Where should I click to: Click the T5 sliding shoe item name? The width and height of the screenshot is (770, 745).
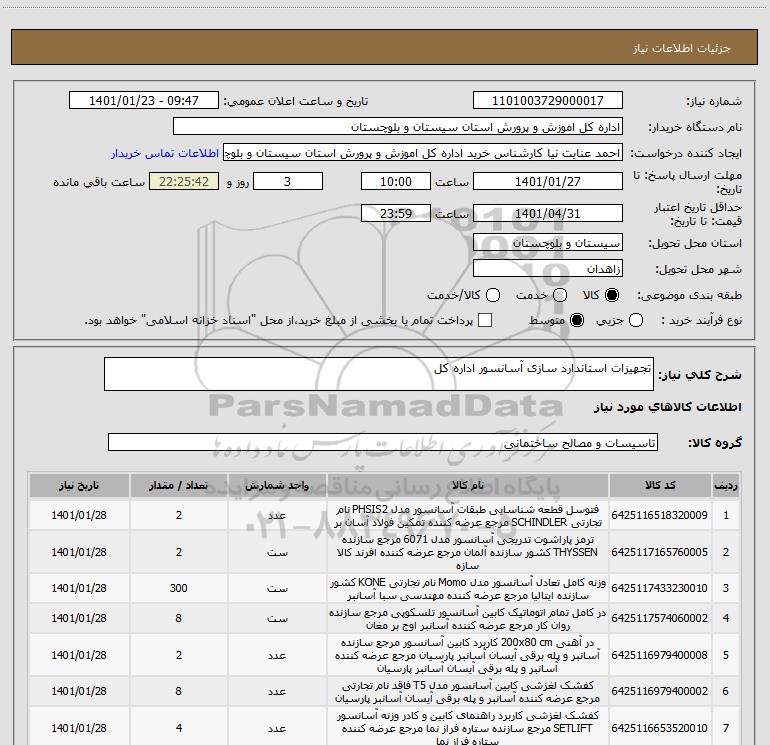pos(468,691)
